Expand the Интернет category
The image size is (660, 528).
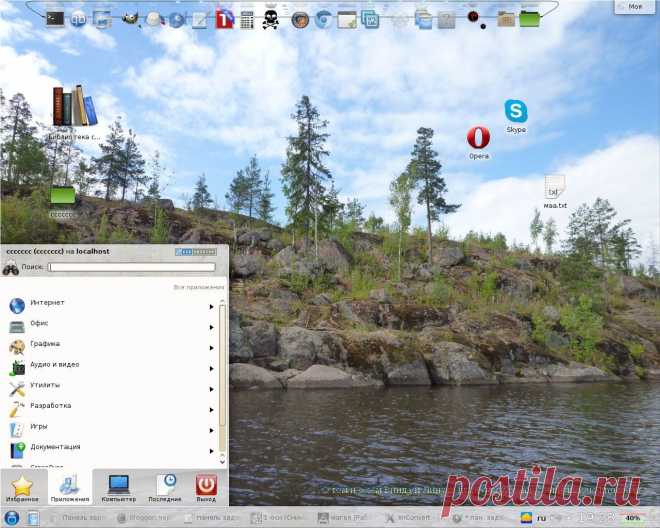click(110, 303)
